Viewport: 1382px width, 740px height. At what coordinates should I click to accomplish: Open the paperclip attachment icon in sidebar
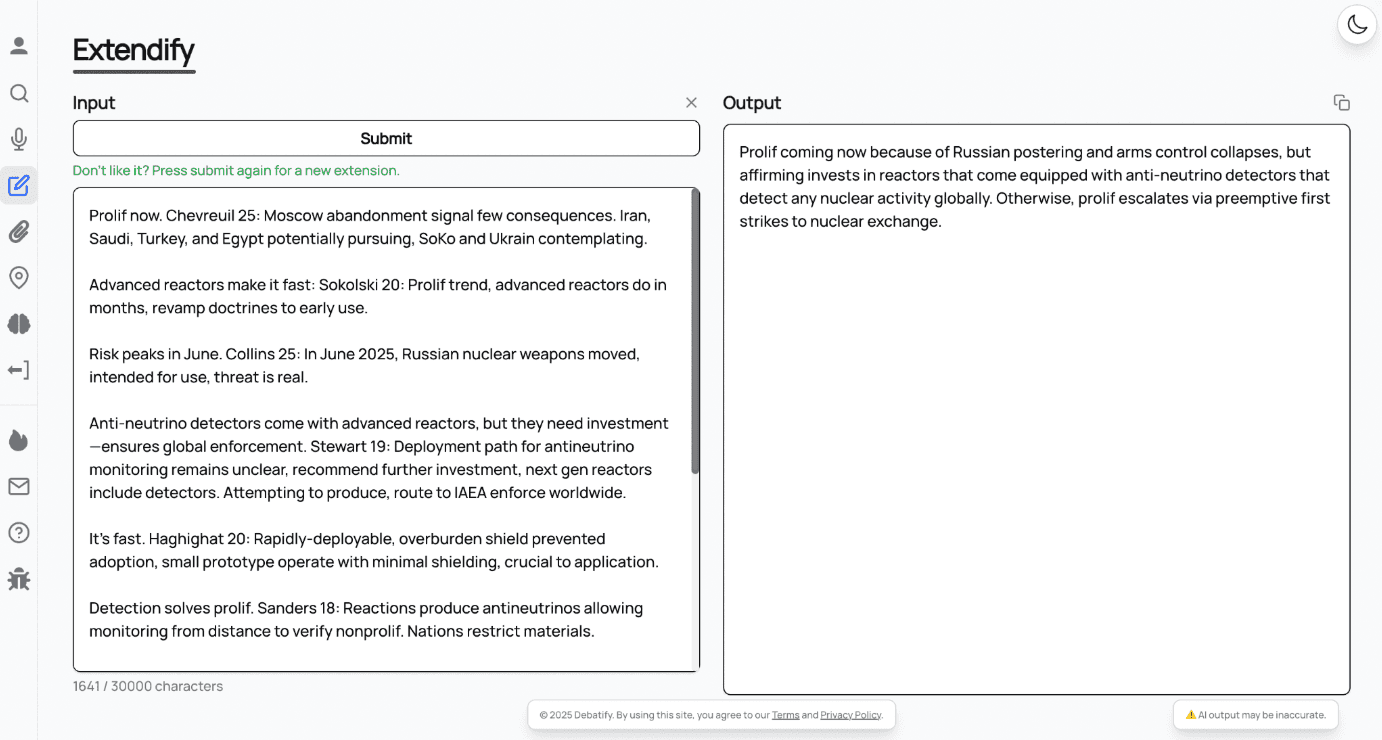click(19, 232)
